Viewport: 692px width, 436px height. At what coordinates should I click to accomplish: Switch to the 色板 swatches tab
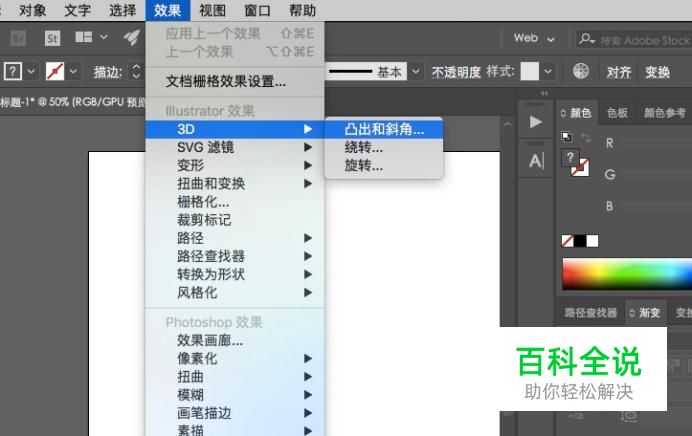(617, 113)
